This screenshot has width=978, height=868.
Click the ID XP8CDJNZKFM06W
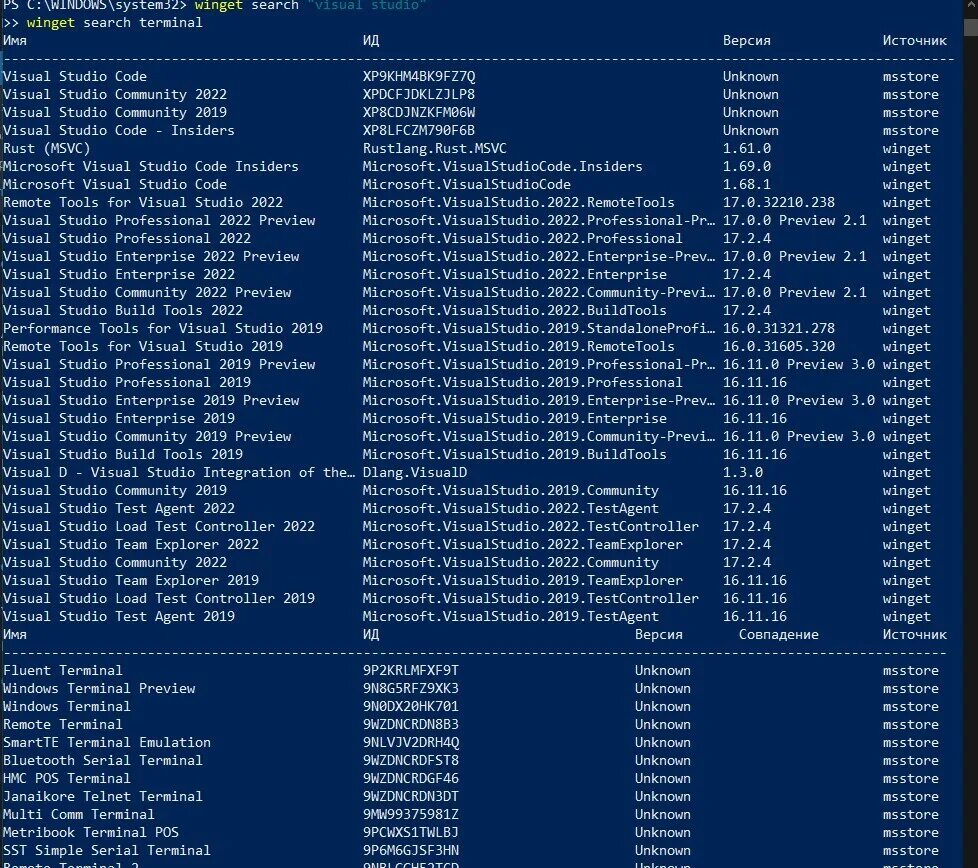(x=419, y=113)
